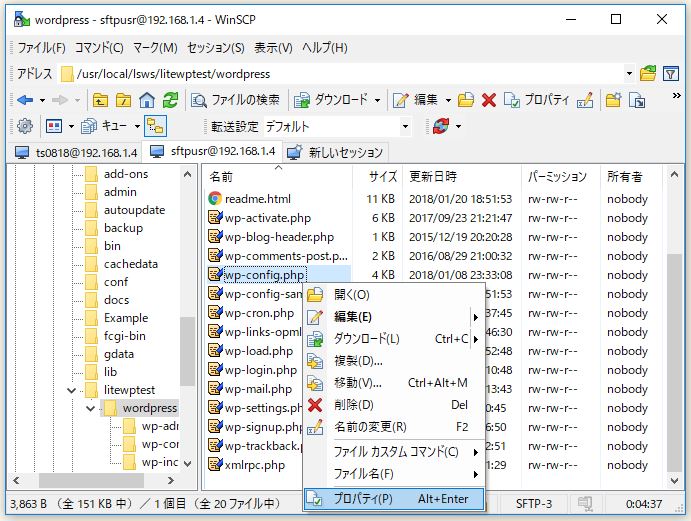This screenshot has width=691, height=521.
Task: Click the address path input field
Action: coord(341,74)
